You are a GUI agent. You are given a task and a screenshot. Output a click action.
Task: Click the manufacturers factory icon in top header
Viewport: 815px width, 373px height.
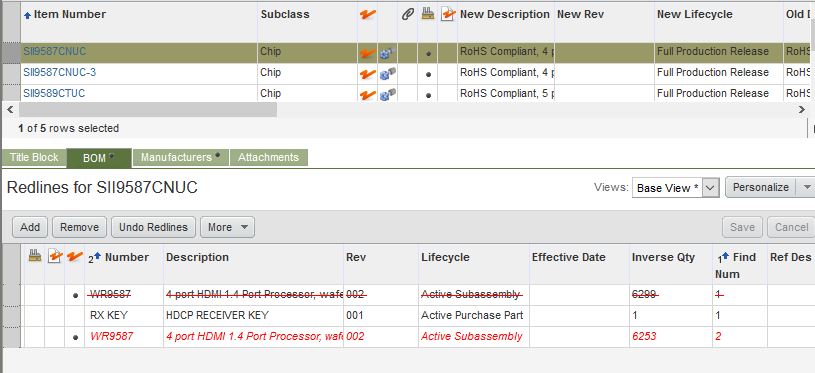(428, 15)
